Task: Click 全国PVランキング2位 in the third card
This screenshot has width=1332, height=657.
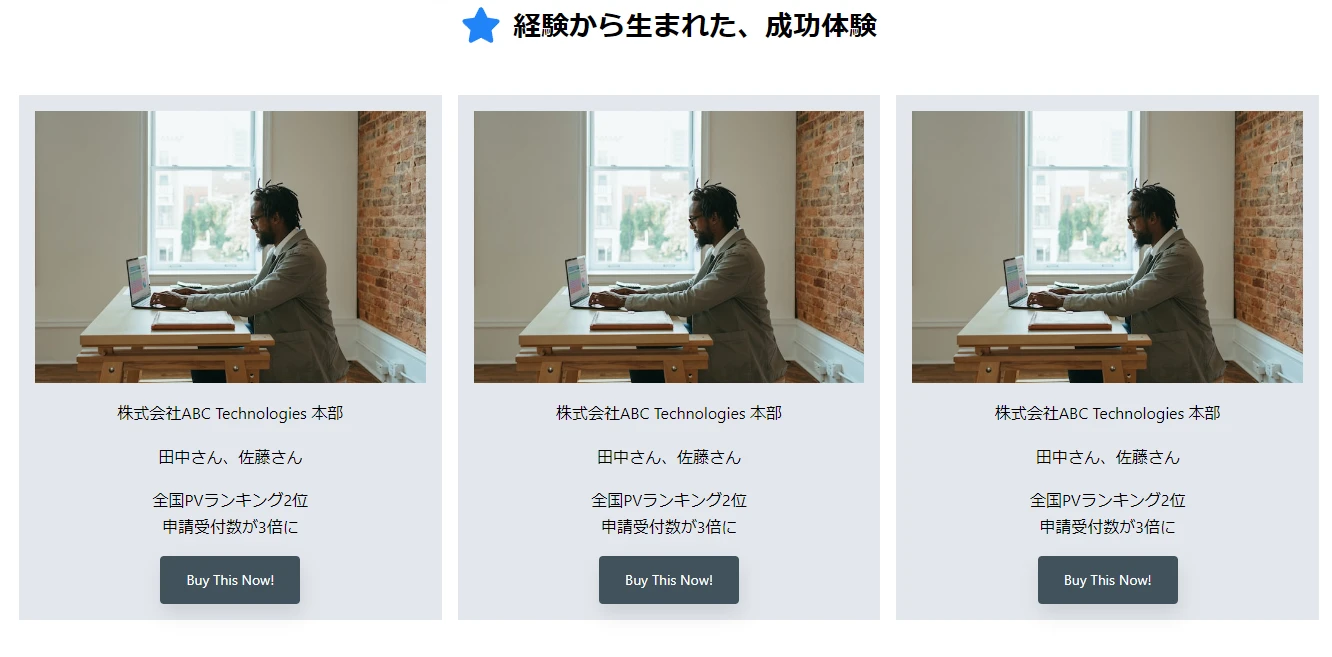Action: [x=1108, y=500]
